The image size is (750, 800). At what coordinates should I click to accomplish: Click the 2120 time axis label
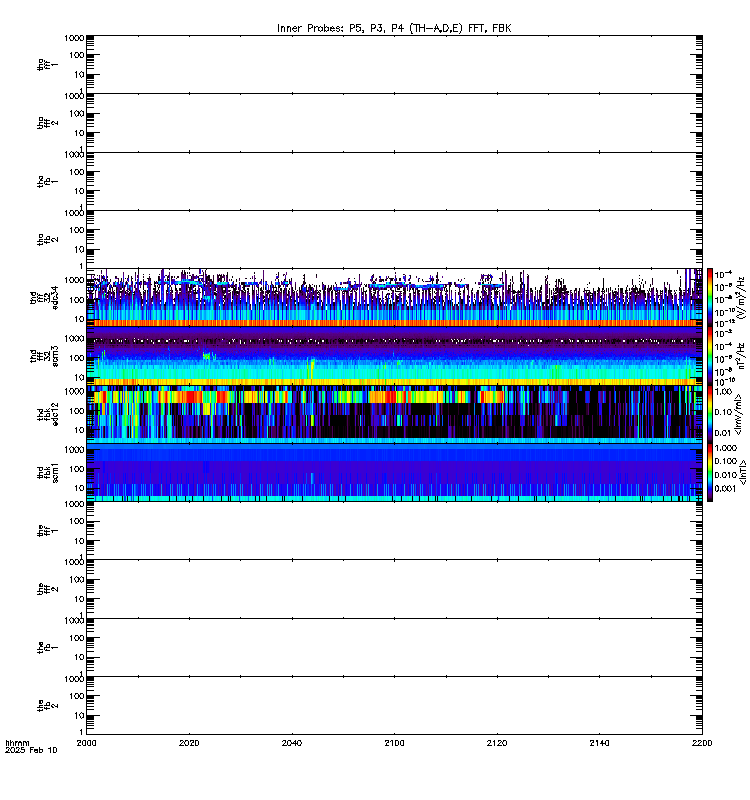[x=497, y=743]
